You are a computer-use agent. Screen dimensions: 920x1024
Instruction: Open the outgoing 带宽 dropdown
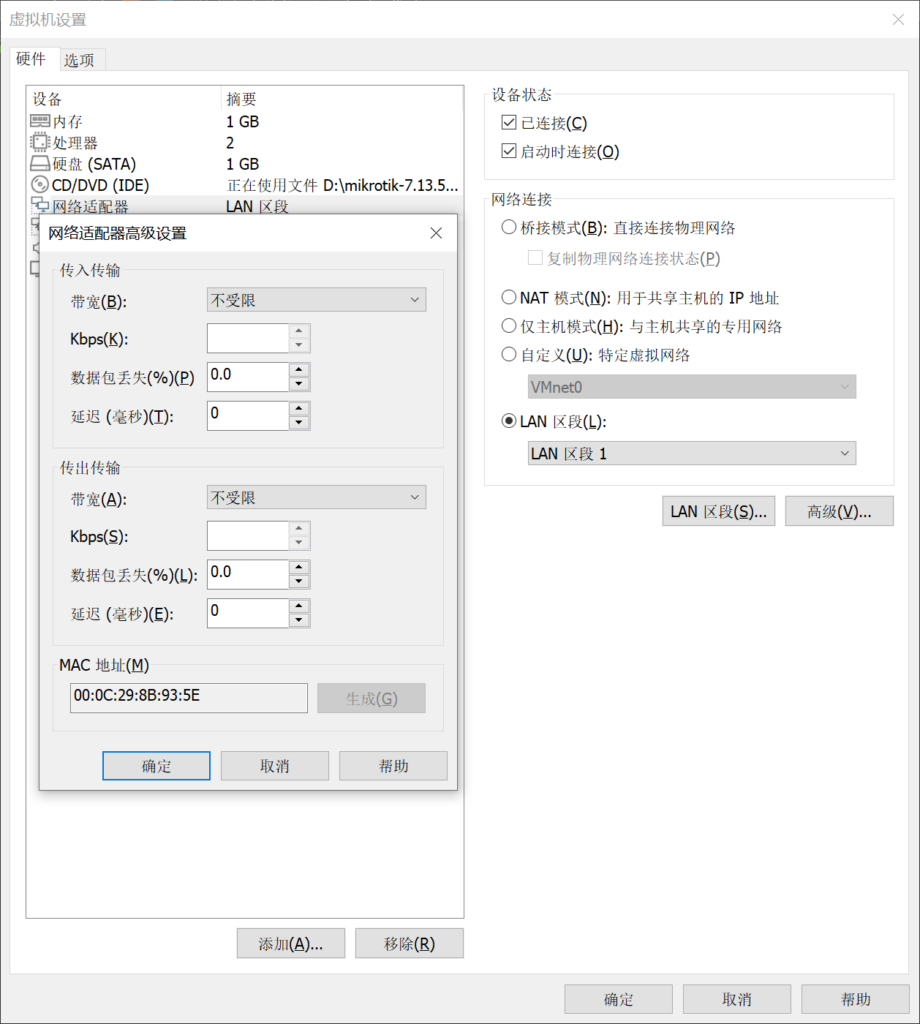(316, 497)
